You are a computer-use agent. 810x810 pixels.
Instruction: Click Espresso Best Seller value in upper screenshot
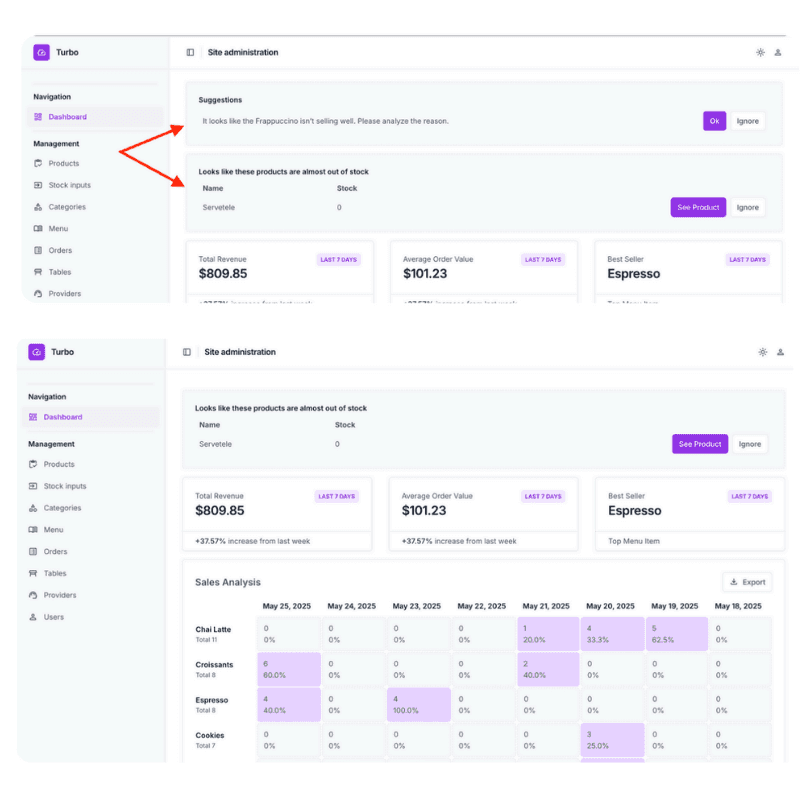(x=634, y=274)
